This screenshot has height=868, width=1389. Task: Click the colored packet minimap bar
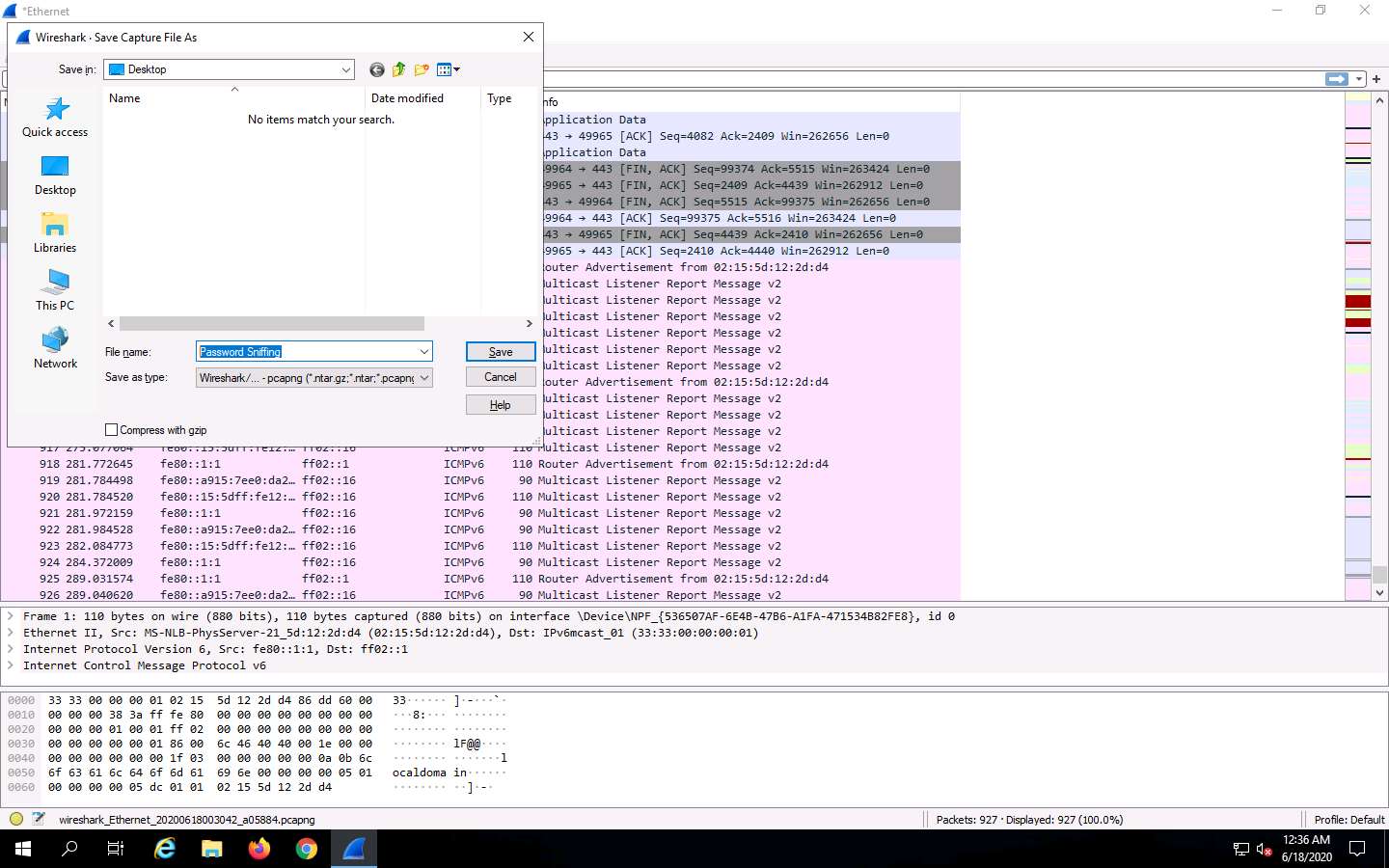(1358, 345)
